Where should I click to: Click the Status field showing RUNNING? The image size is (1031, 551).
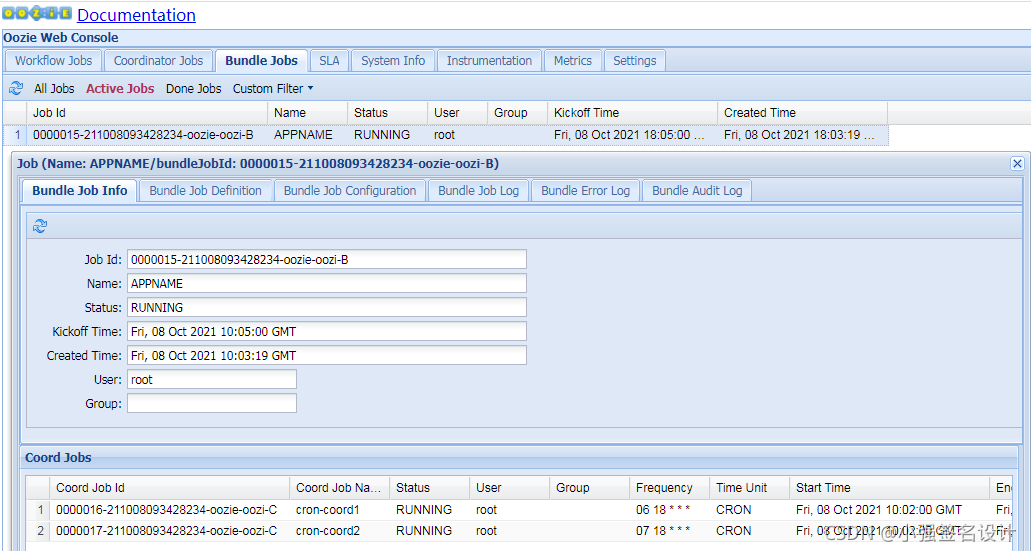(327, 308)
